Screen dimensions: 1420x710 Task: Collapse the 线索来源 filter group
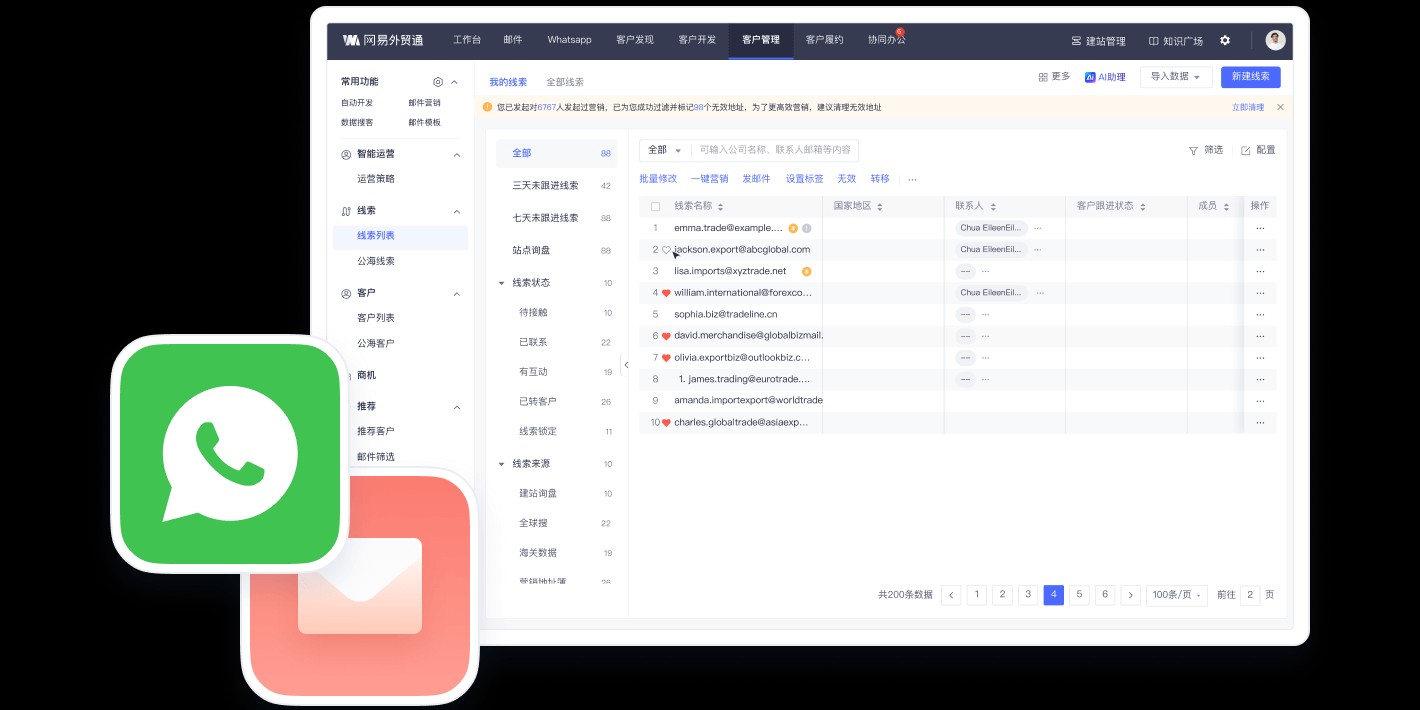tap(502, 464)
